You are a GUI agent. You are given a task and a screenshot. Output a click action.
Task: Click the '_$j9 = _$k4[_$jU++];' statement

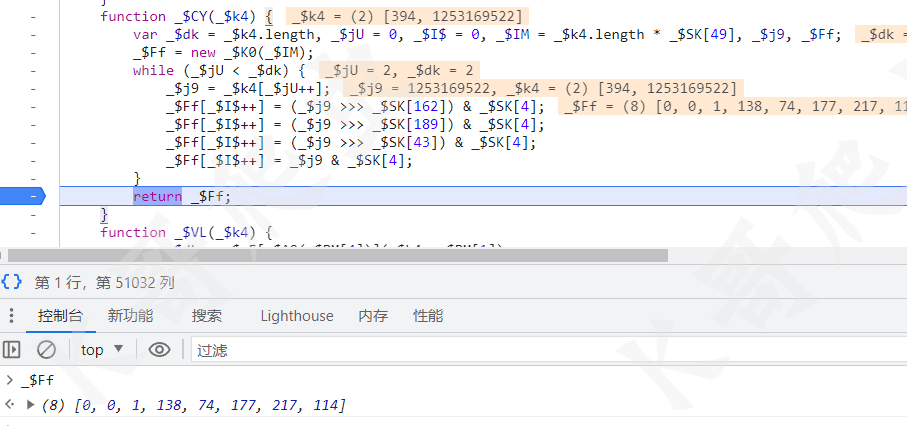click(248, 89)
